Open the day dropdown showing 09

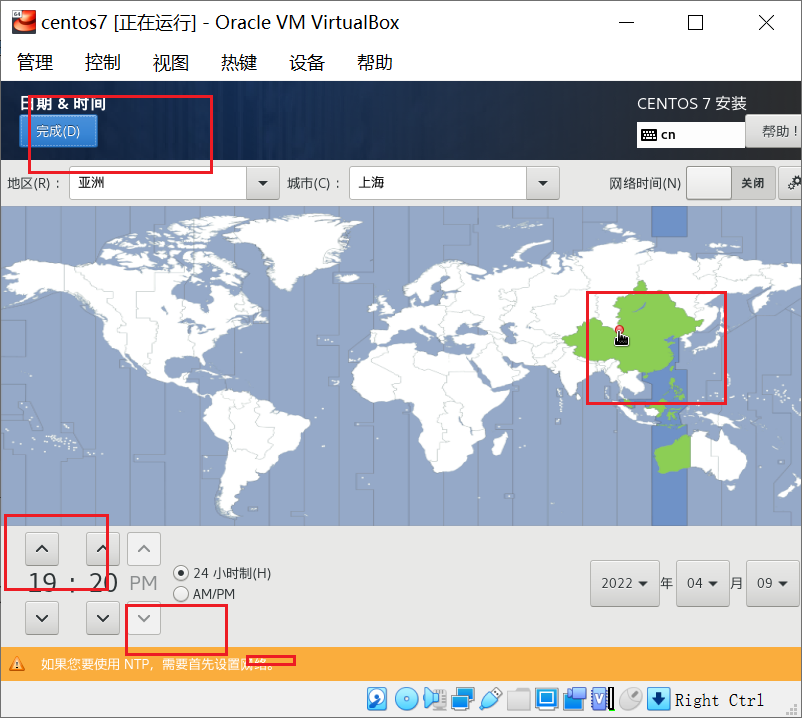coord(772,583)
